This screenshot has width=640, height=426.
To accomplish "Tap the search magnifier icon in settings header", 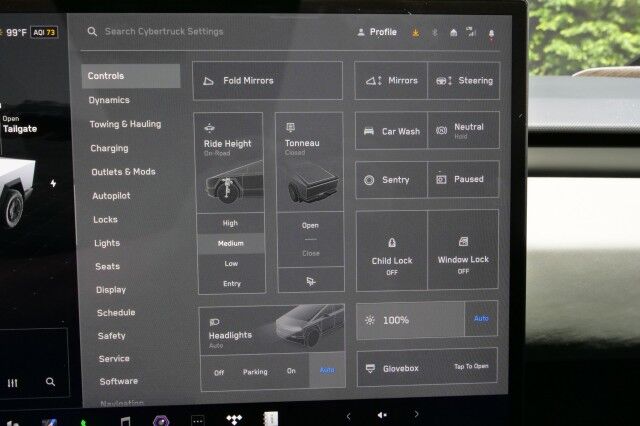I will point(92,31).
